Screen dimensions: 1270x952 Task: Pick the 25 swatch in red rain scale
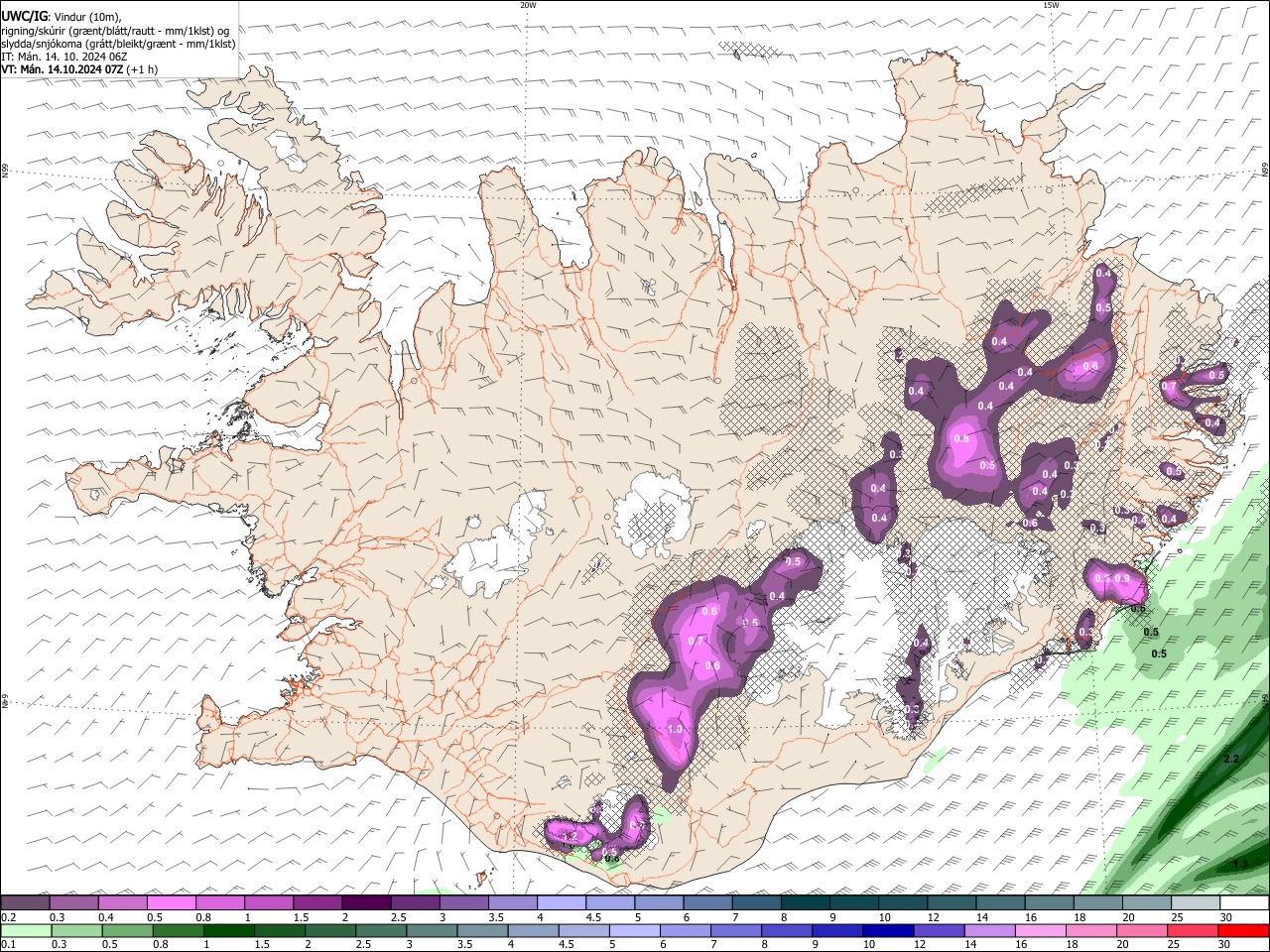click(1192, 930)
